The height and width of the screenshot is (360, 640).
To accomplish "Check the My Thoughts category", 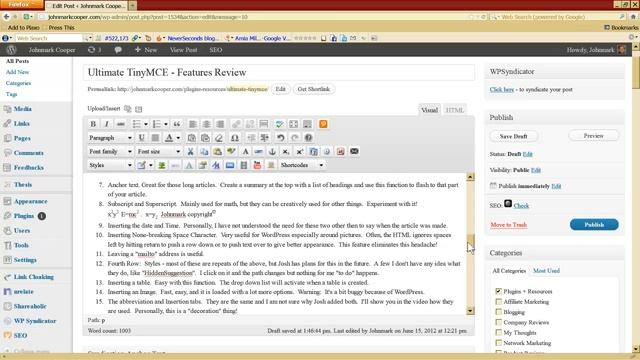I will pos(498,332).
